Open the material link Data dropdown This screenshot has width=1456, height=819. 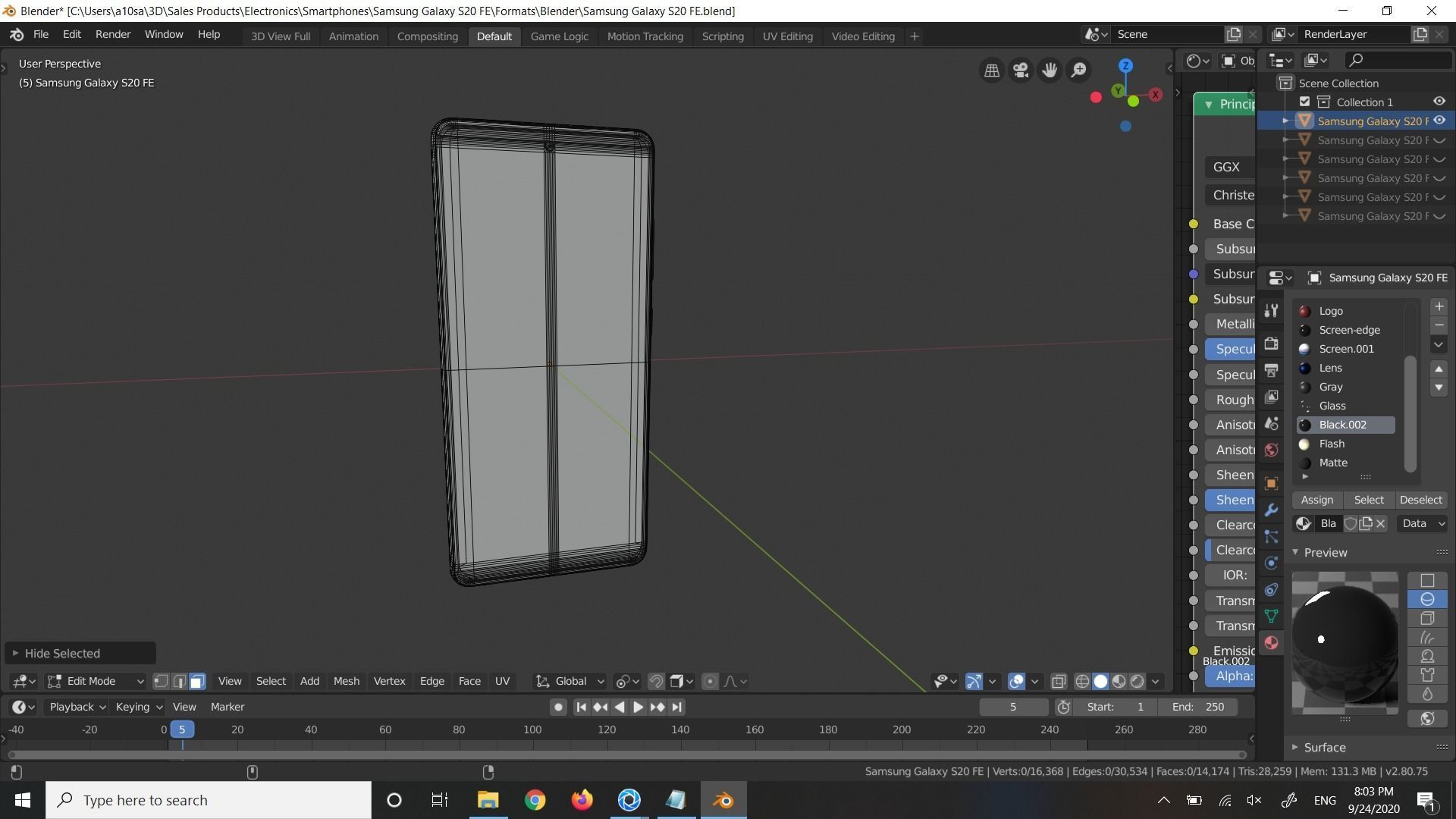pyautogui.click(x=1423, y=523)
